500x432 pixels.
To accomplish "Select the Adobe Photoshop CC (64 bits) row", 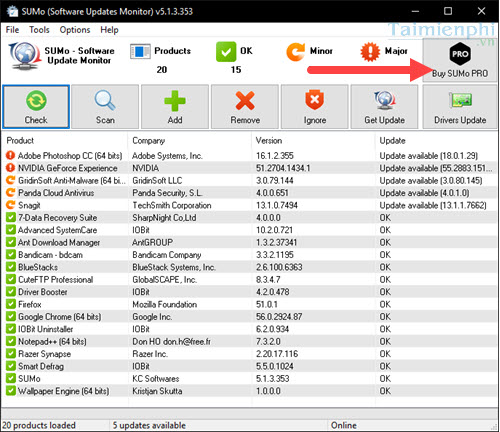I will 249,156.
